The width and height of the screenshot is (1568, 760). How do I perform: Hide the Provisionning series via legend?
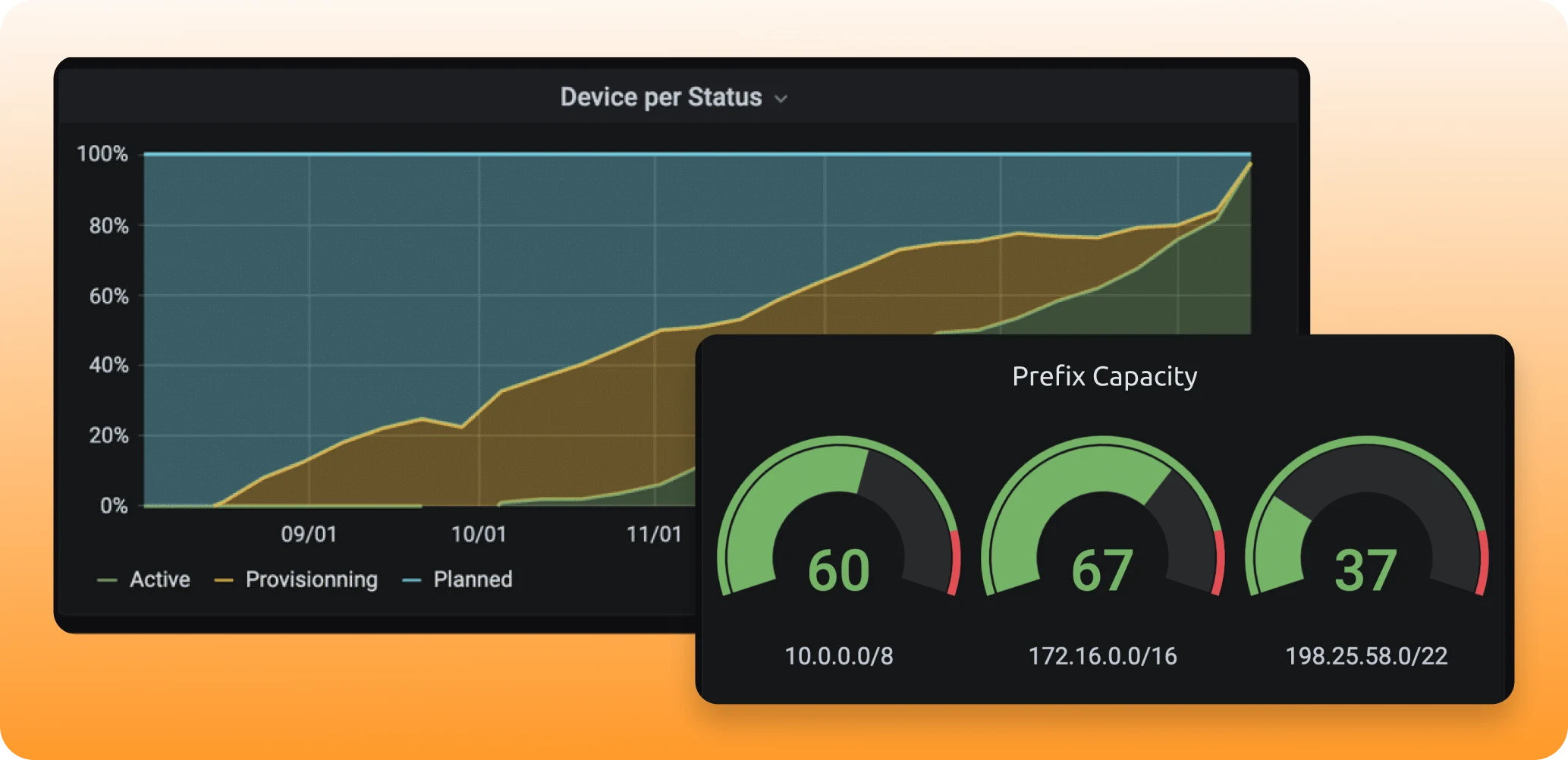311,579
